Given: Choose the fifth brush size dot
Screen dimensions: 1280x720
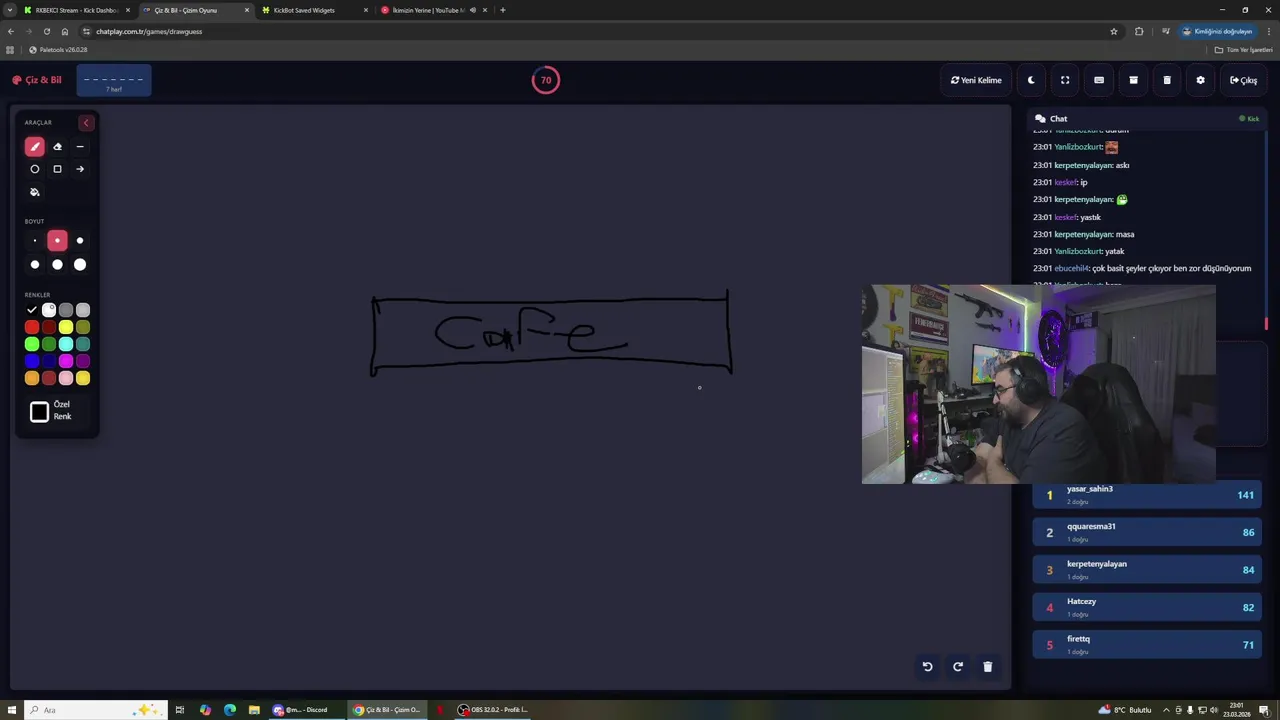Looking at the screenshot, I should pyautogui.click(x=57, y=265).
